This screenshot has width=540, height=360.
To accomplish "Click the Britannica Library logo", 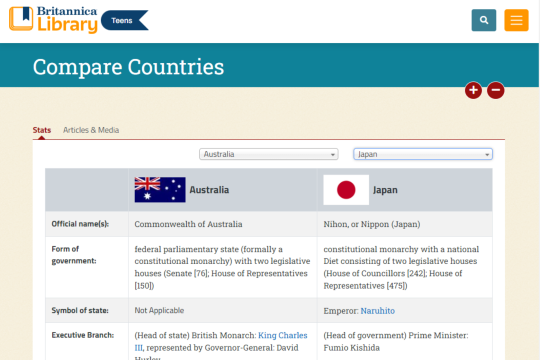I will [x=53, y=20].
